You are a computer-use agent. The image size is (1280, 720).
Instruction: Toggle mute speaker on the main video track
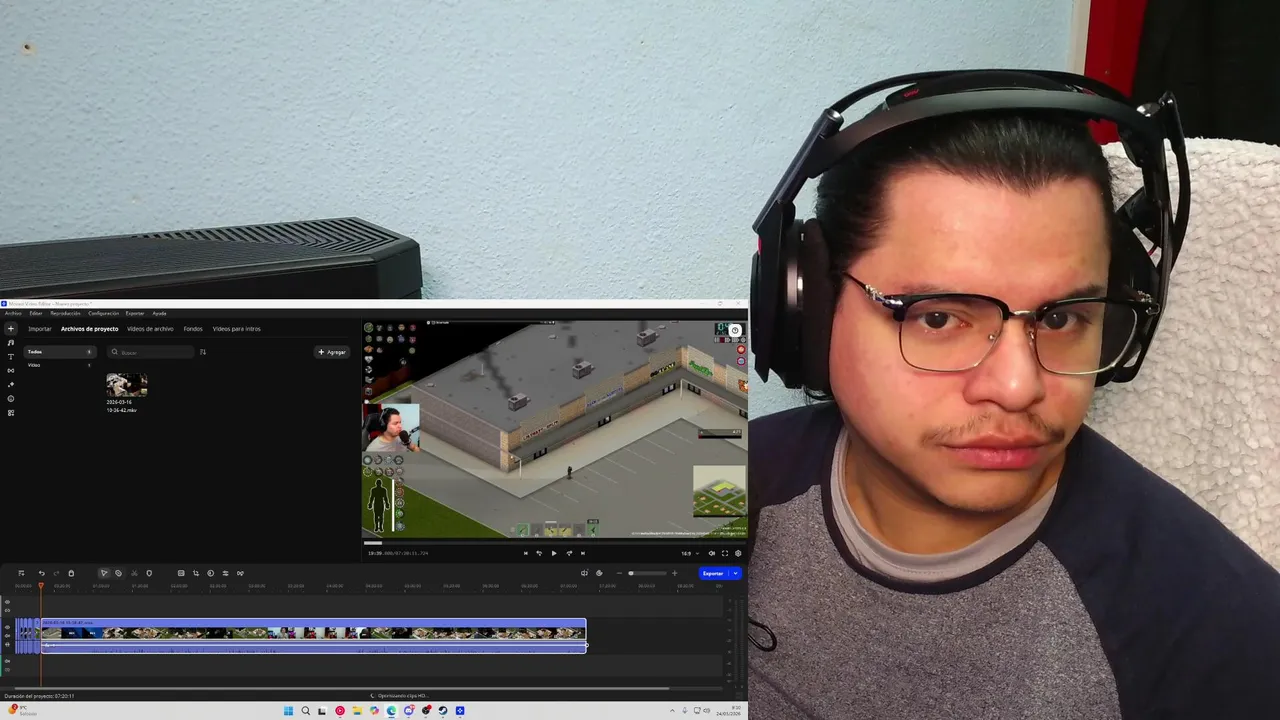click(7, 635)
